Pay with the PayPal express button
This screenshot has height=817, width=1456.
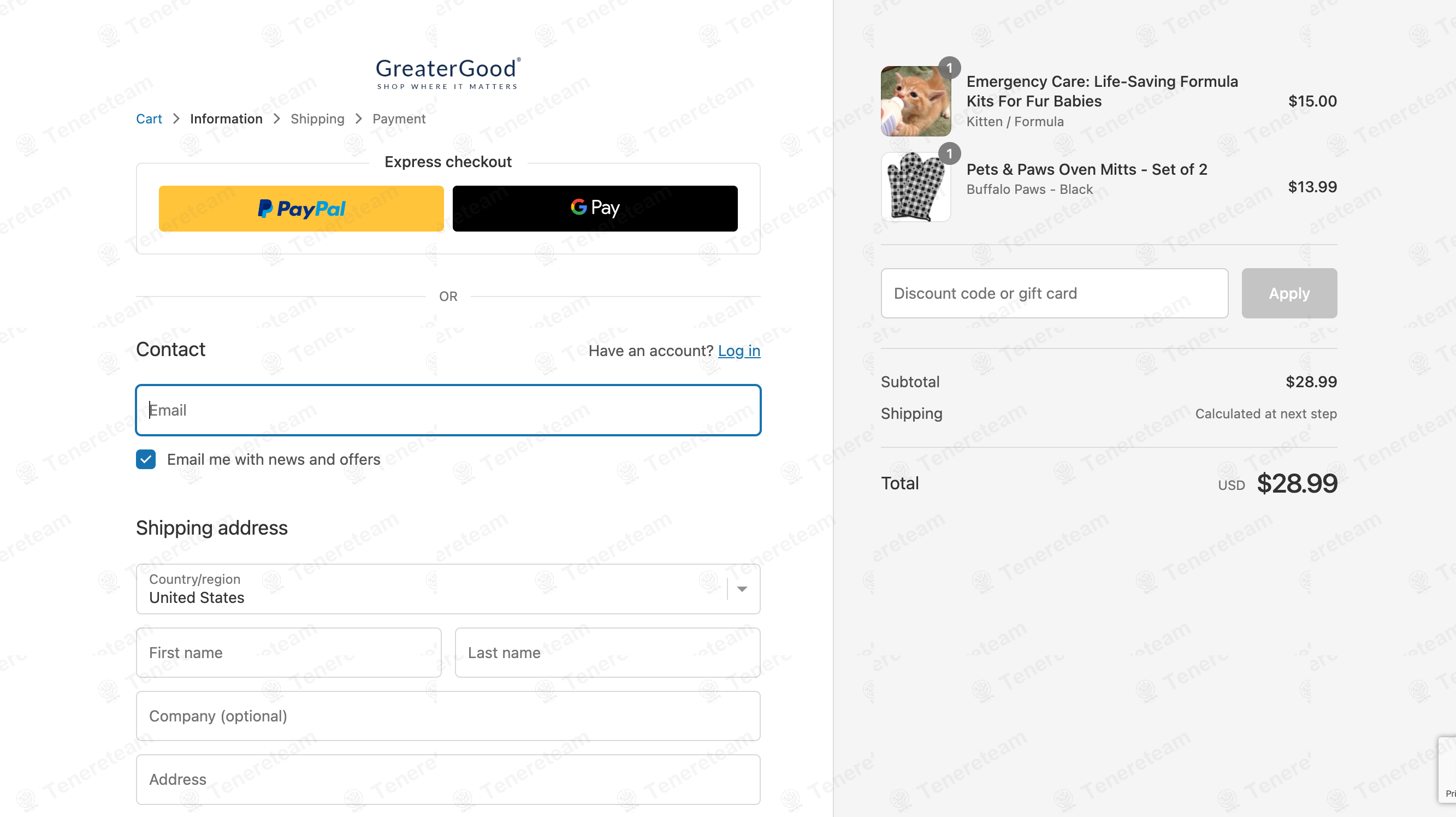[301, 209]
